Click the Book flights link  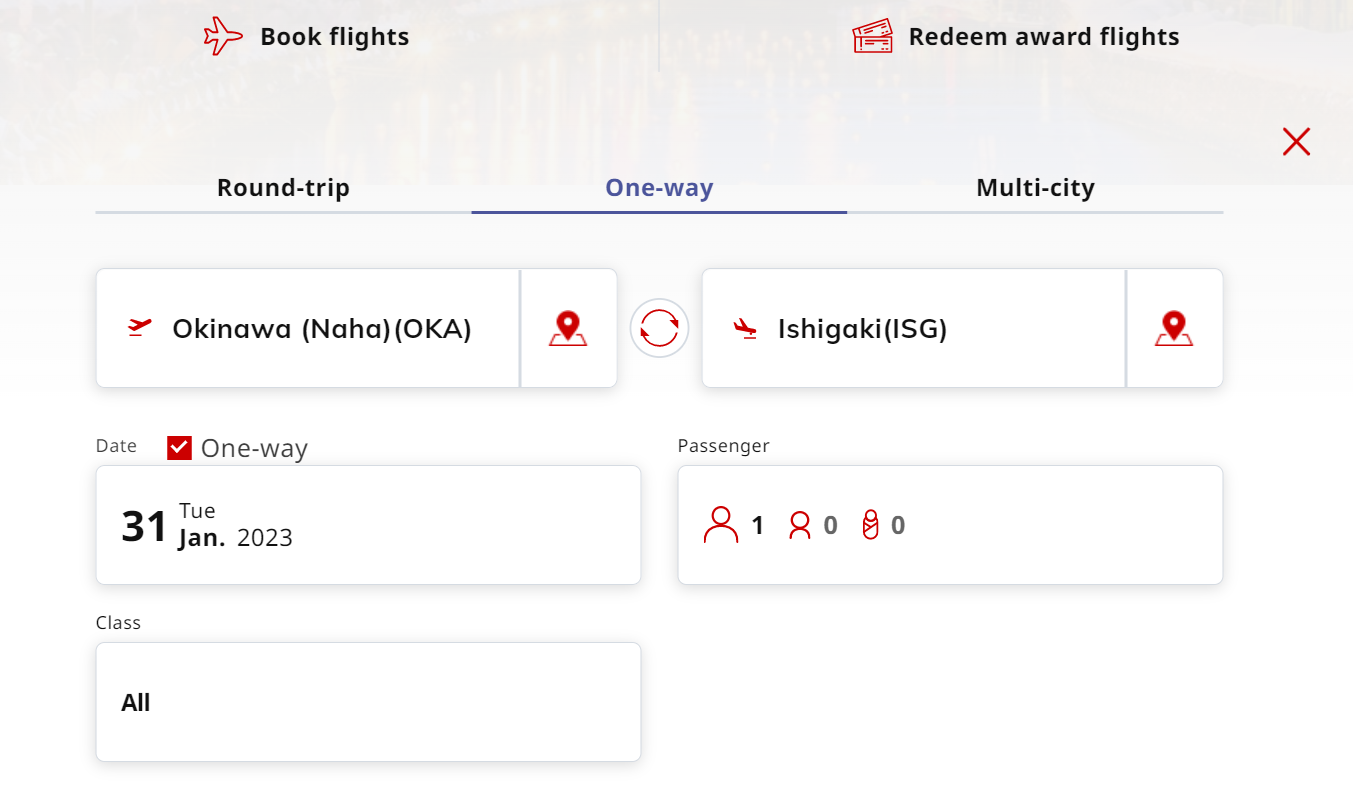334,37
